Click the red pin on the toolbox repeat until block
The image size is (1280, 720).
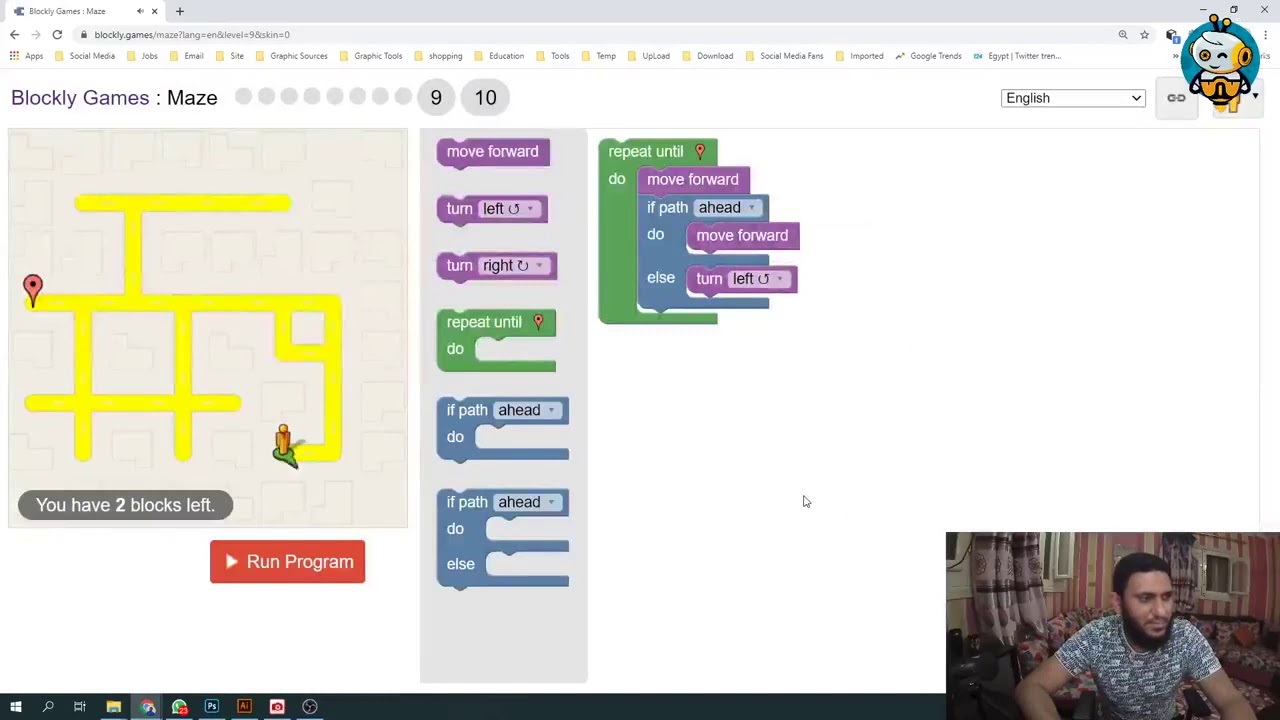(538, 321)
